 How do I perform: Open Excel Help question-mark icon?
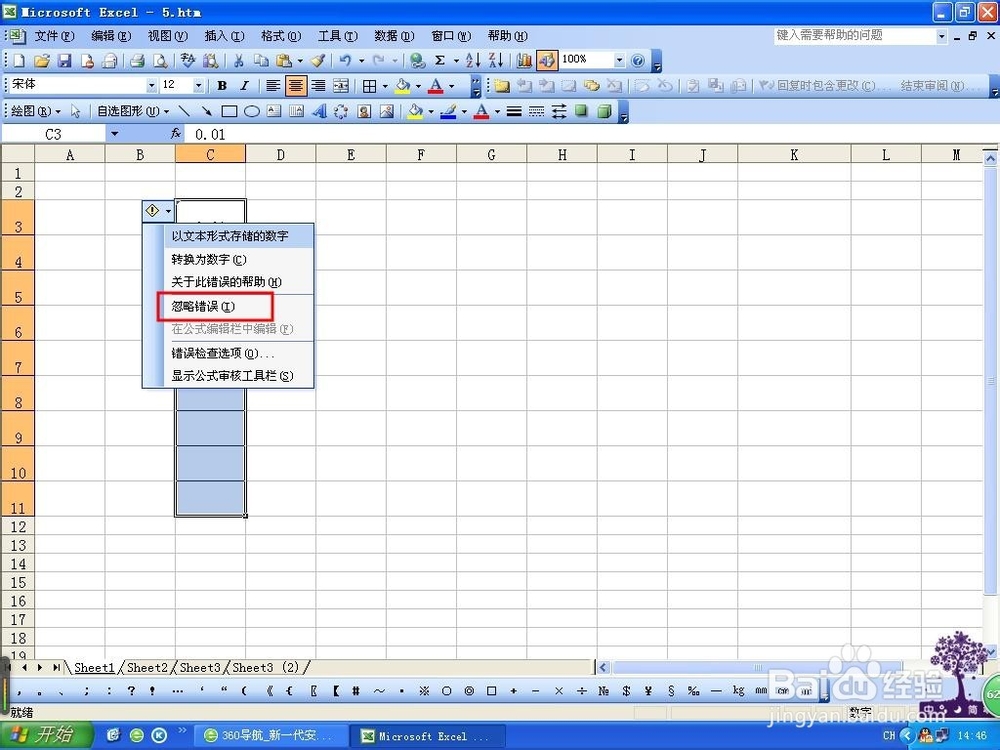638,61
